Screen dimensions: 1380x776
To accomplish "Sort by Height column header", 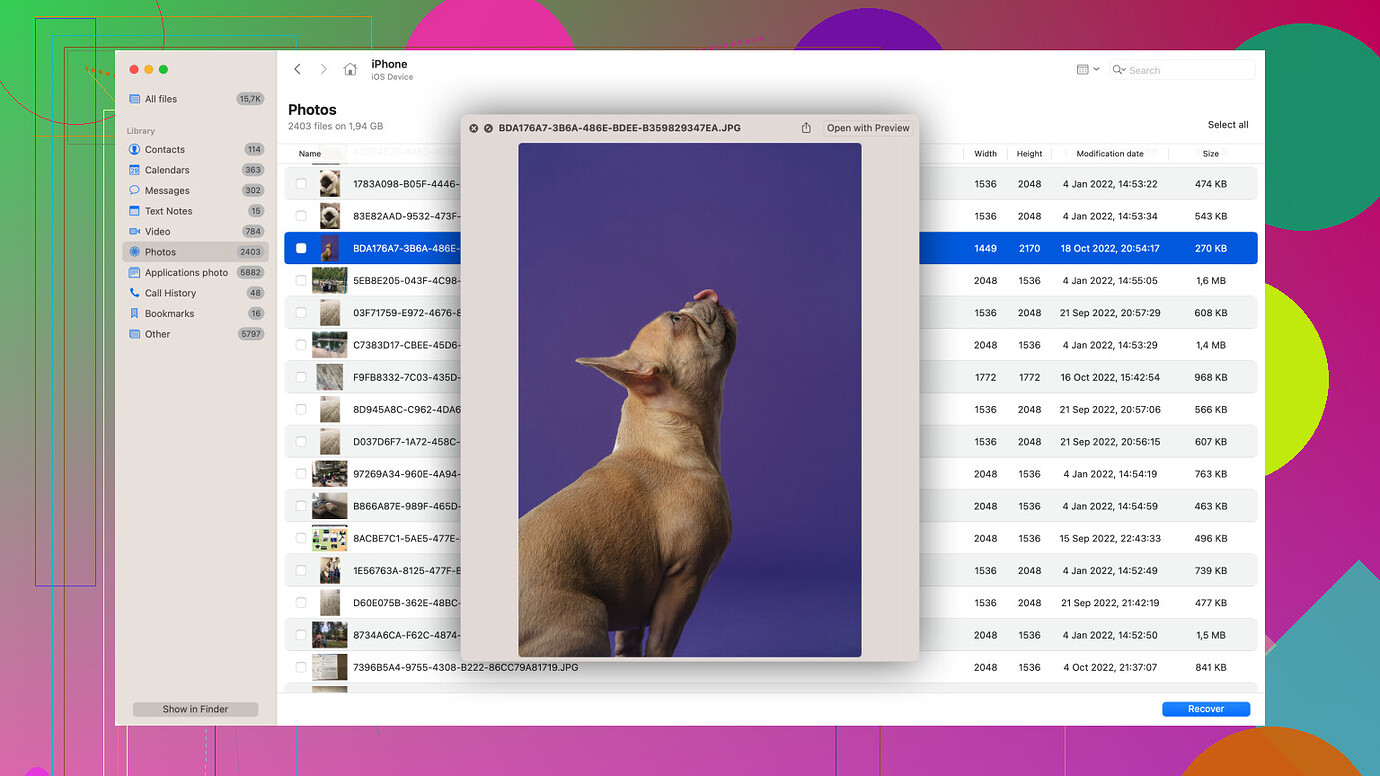I will 1030,154.
